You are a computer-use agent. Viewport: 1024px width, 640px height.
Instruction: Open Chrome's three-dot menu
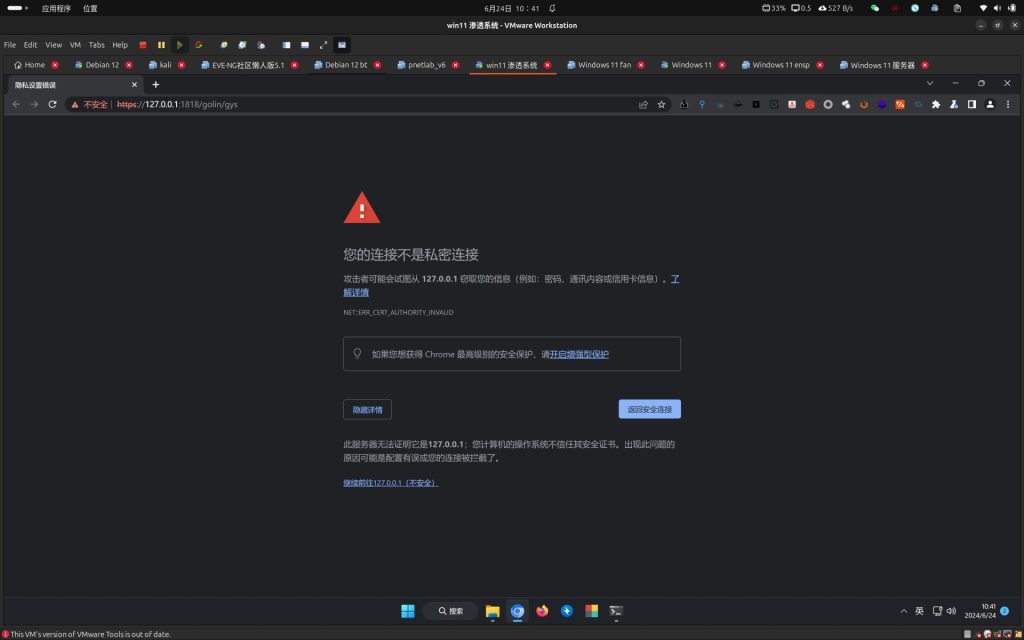pos(1008,104)
